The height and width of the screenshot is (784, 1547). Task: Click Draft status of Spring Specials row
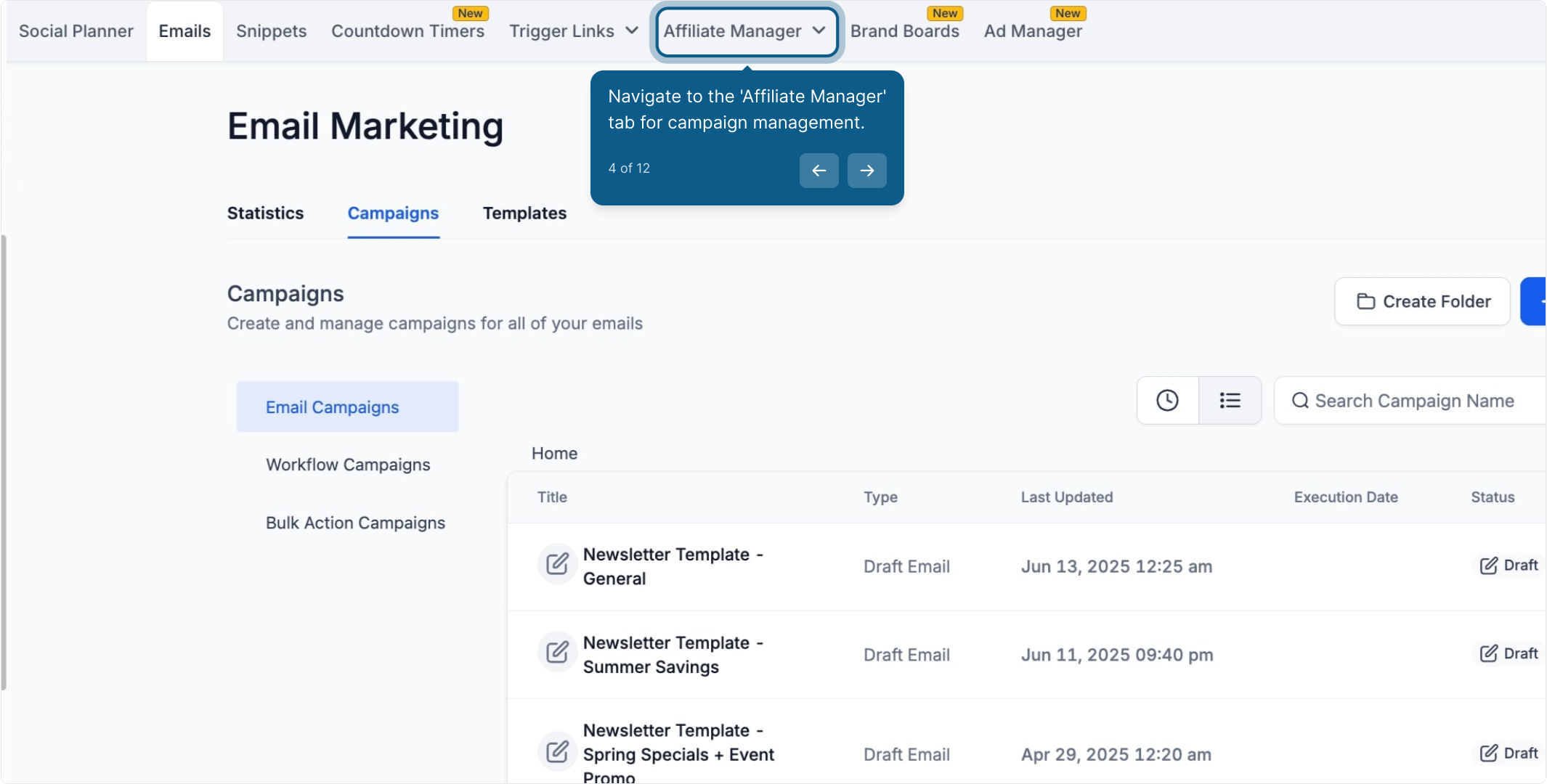(1509, 754)
